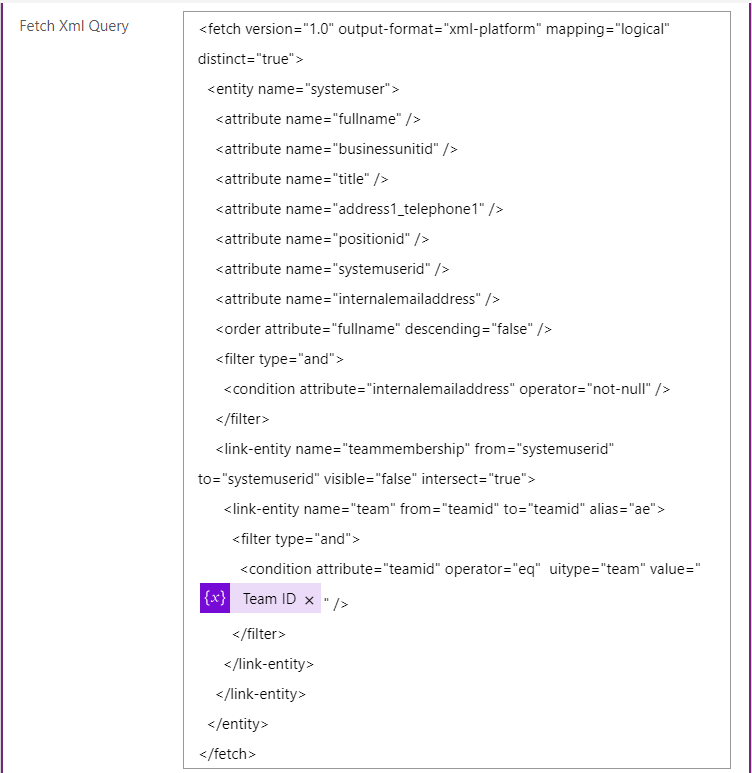Place cursor on the fetch version line
Screen dimensions: 752x773
point(434,29)
